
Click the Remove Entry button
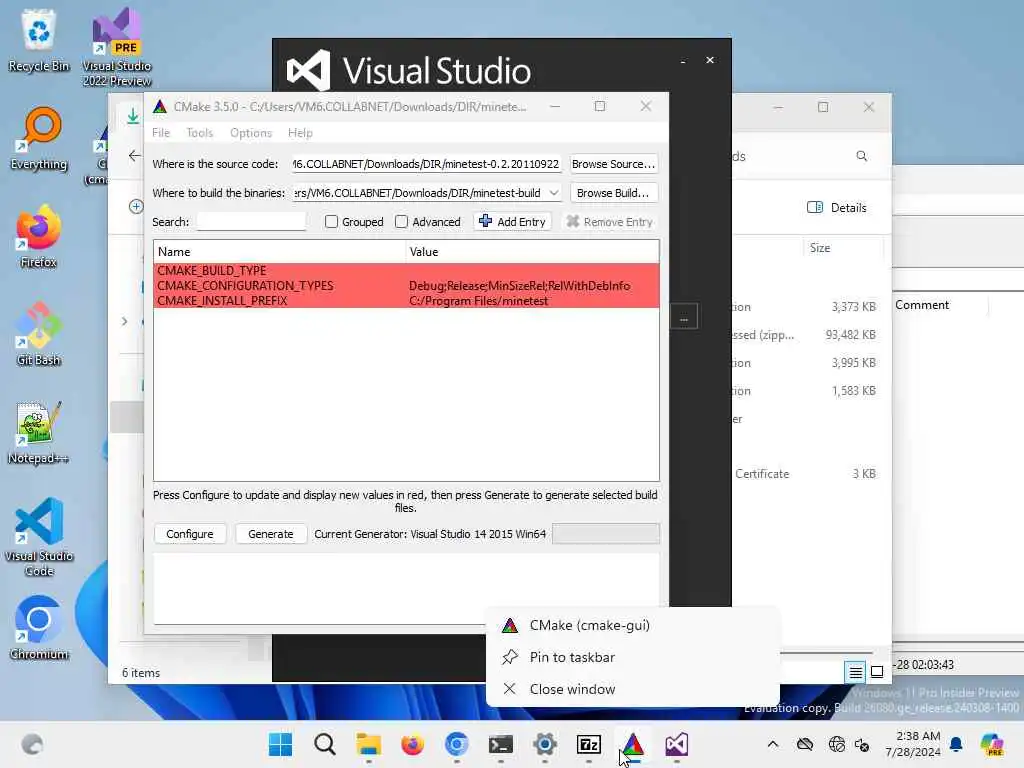pos(610,222)
